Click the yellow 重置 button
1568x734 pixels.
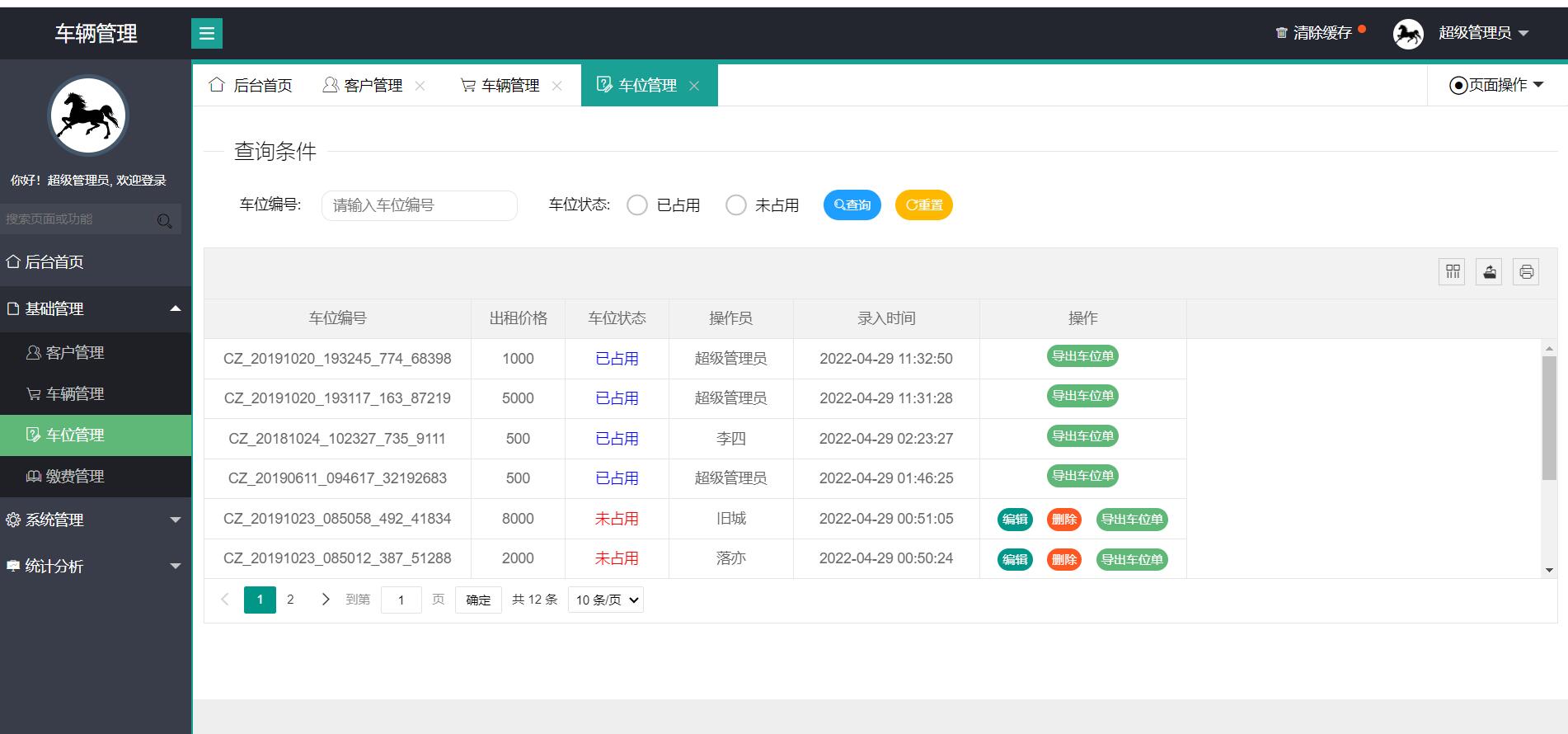click(924, 205)
